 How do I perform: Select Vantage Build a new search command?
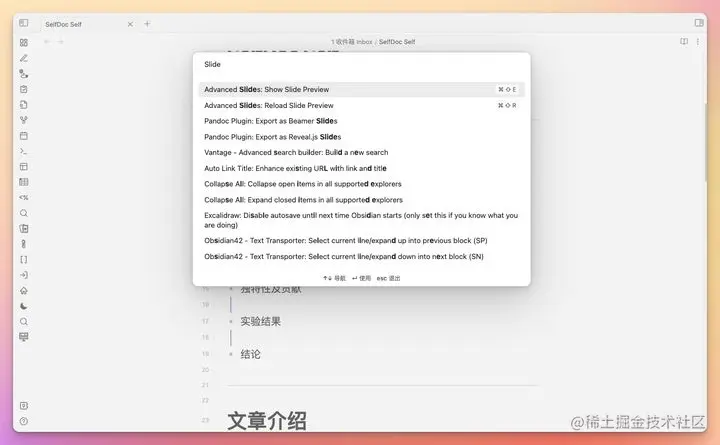click(361, 152)
